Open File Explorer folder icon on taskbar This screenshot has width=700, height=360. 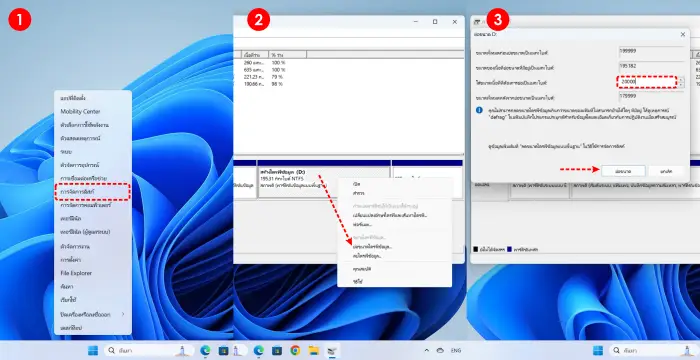pos(314,351)
